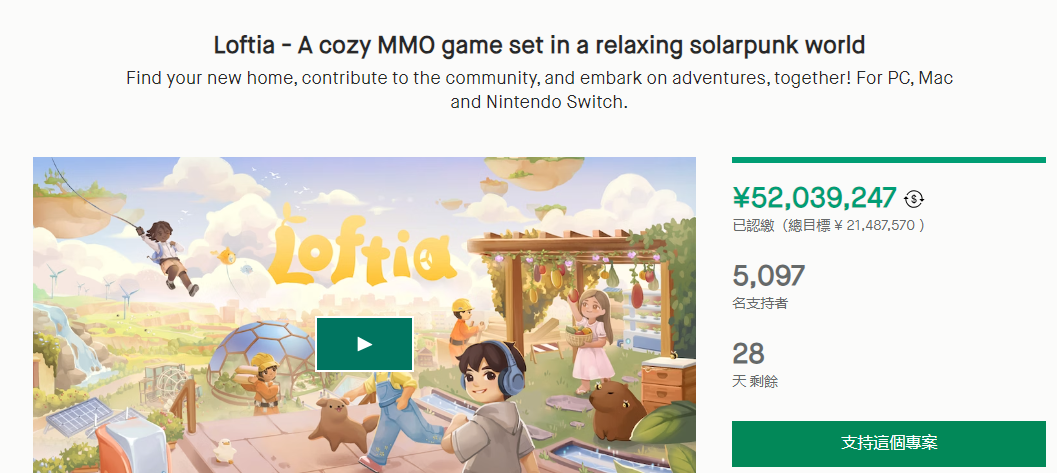Click the small white duck in the artwork
This screenshot has width=1057, height=473.
(x=223, y=449)
